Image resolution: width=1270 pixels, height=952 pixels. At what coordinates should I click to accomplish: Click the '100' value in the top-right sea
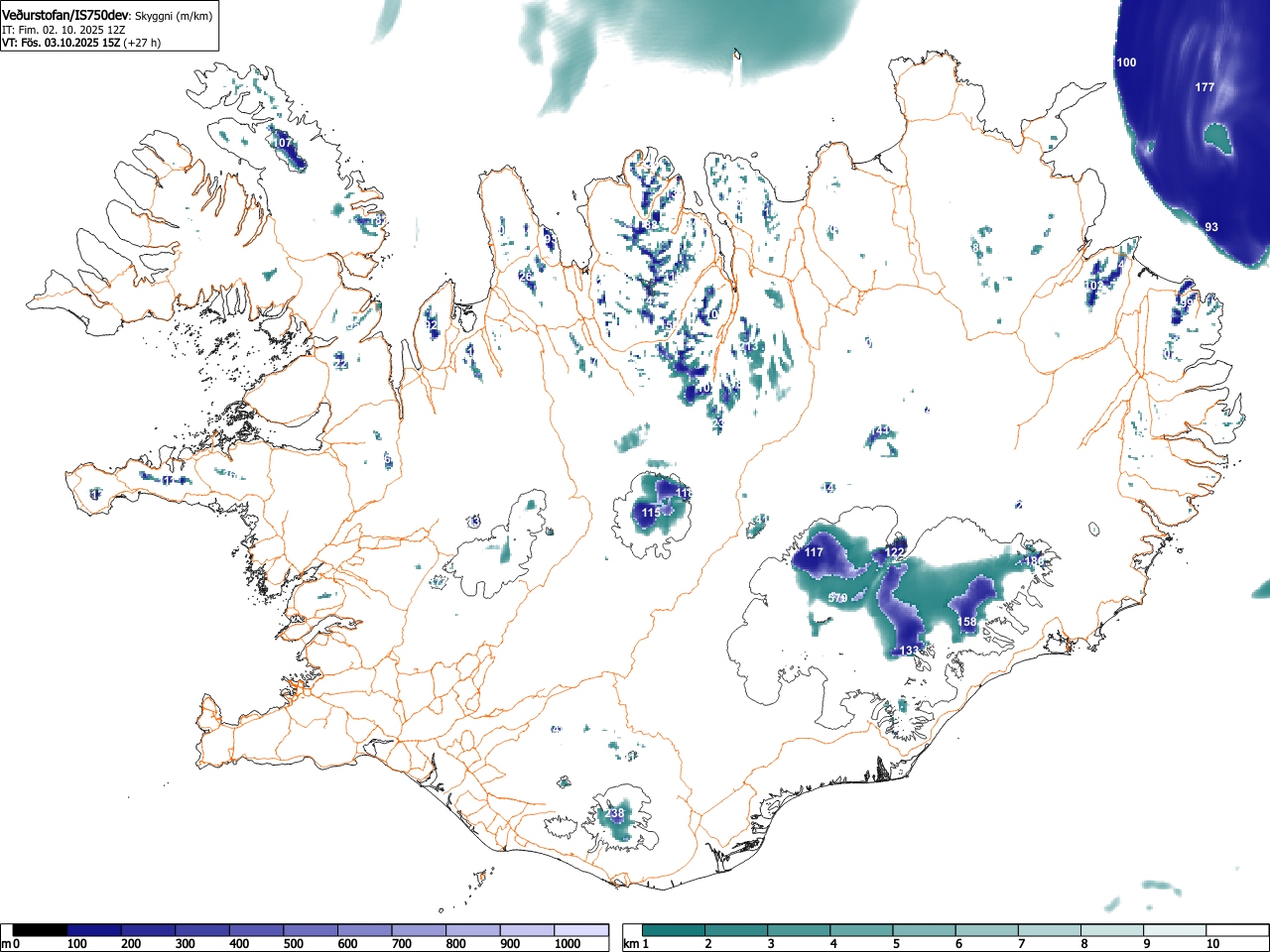(1126, 62)
